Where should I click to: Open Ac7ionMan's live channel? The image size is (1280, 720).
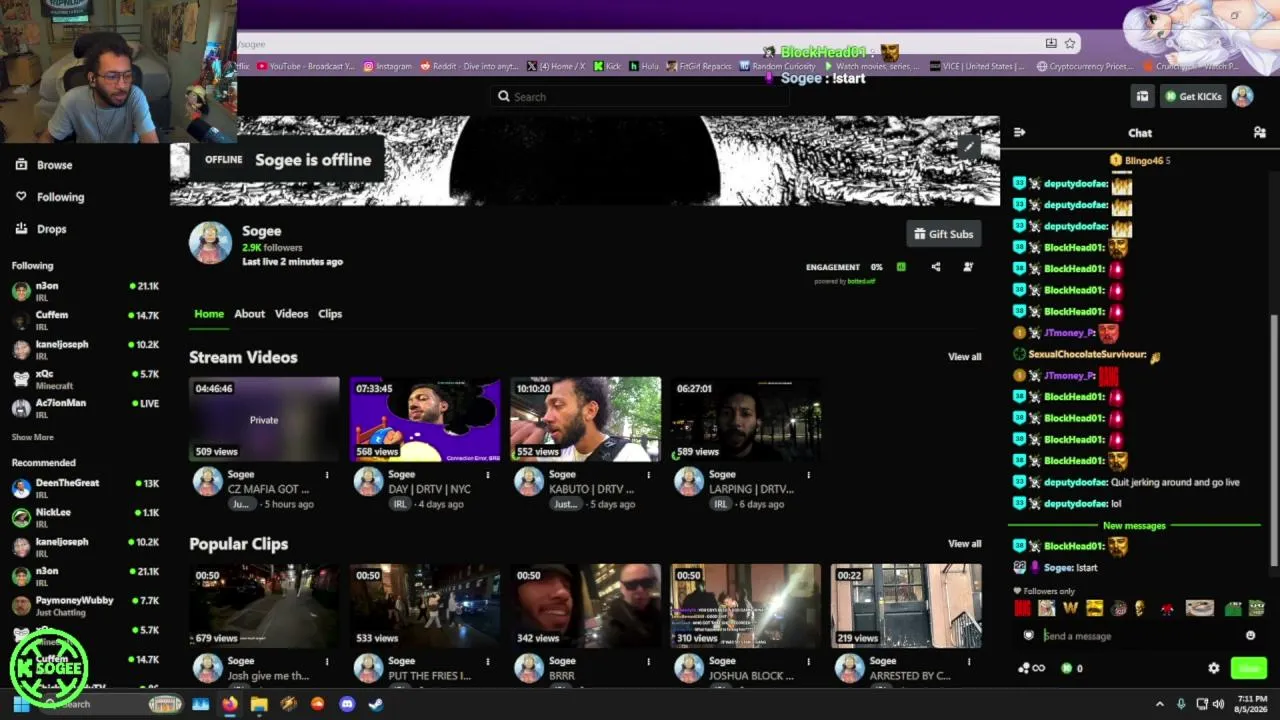click(85, 408)
